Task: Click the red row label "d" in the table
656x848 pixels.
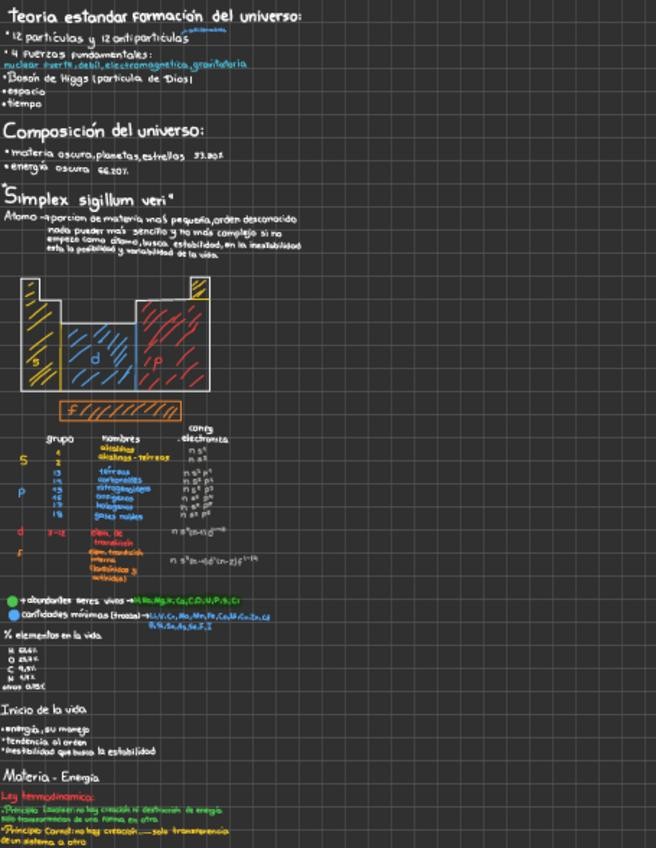Action: pos(21,532)
